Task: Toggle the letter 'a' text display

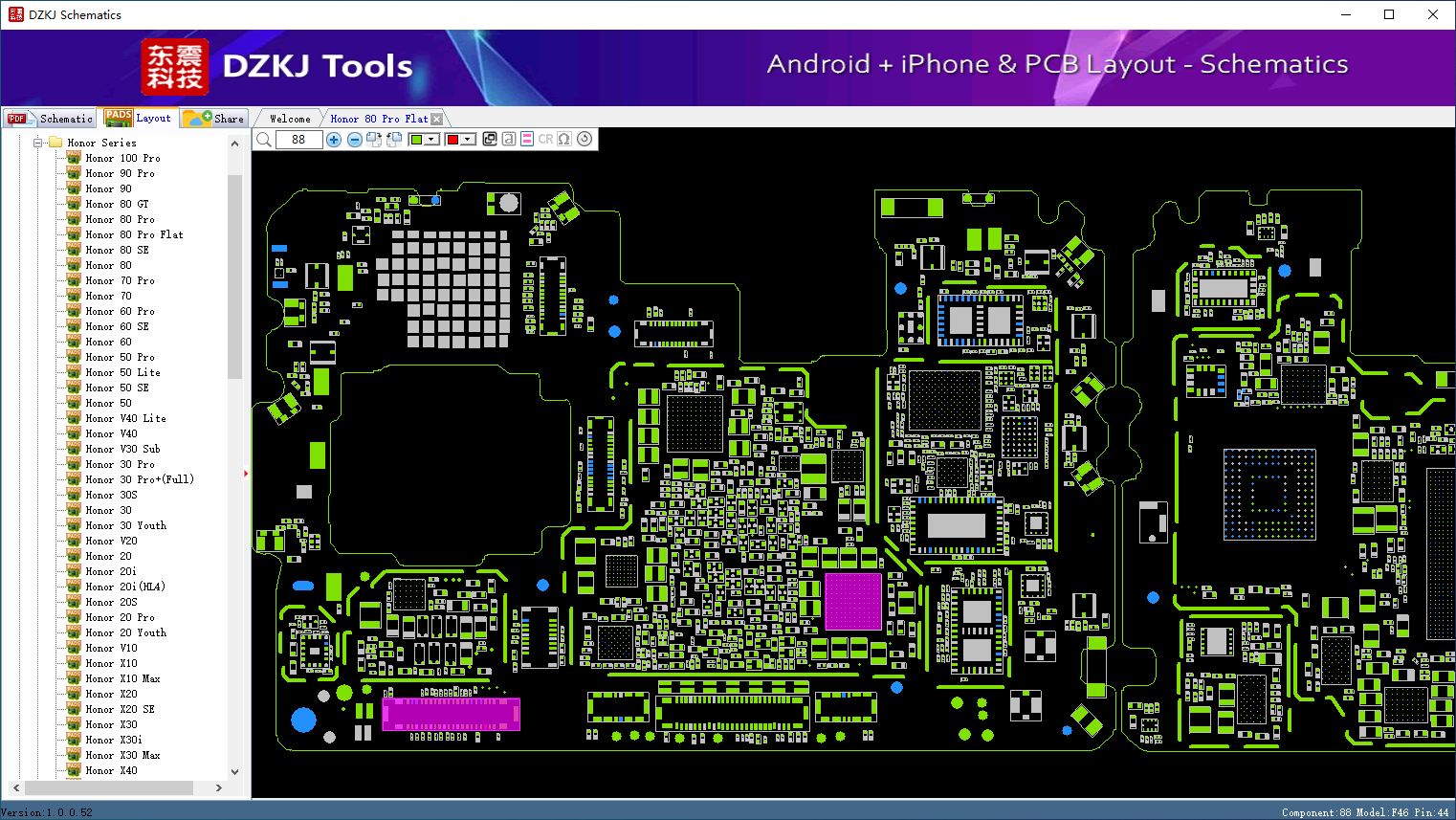Action: pyautogui.click(x=509, y=139)
